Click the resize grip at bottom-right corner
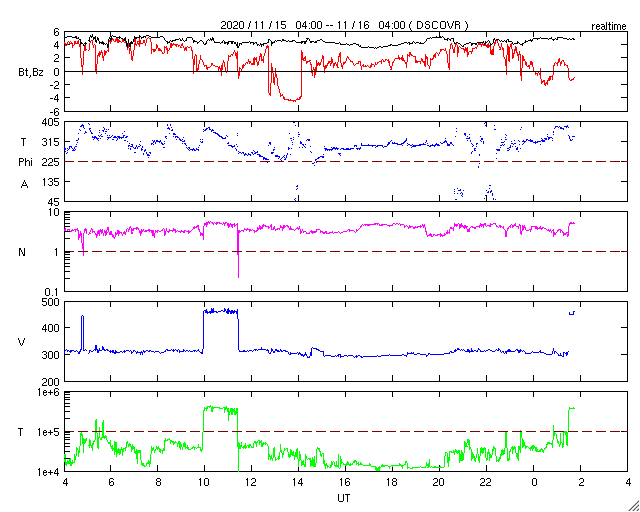Viewport: 640px width, 512px height. [633, 506]
